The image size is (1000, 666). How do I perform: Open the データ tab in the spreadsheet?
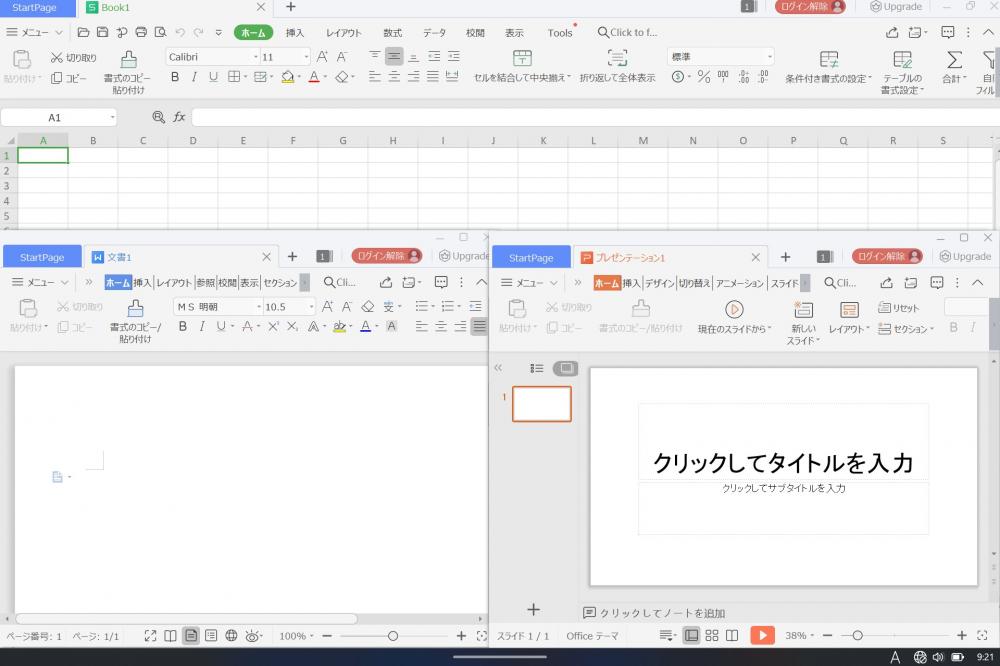coord(434,33)
